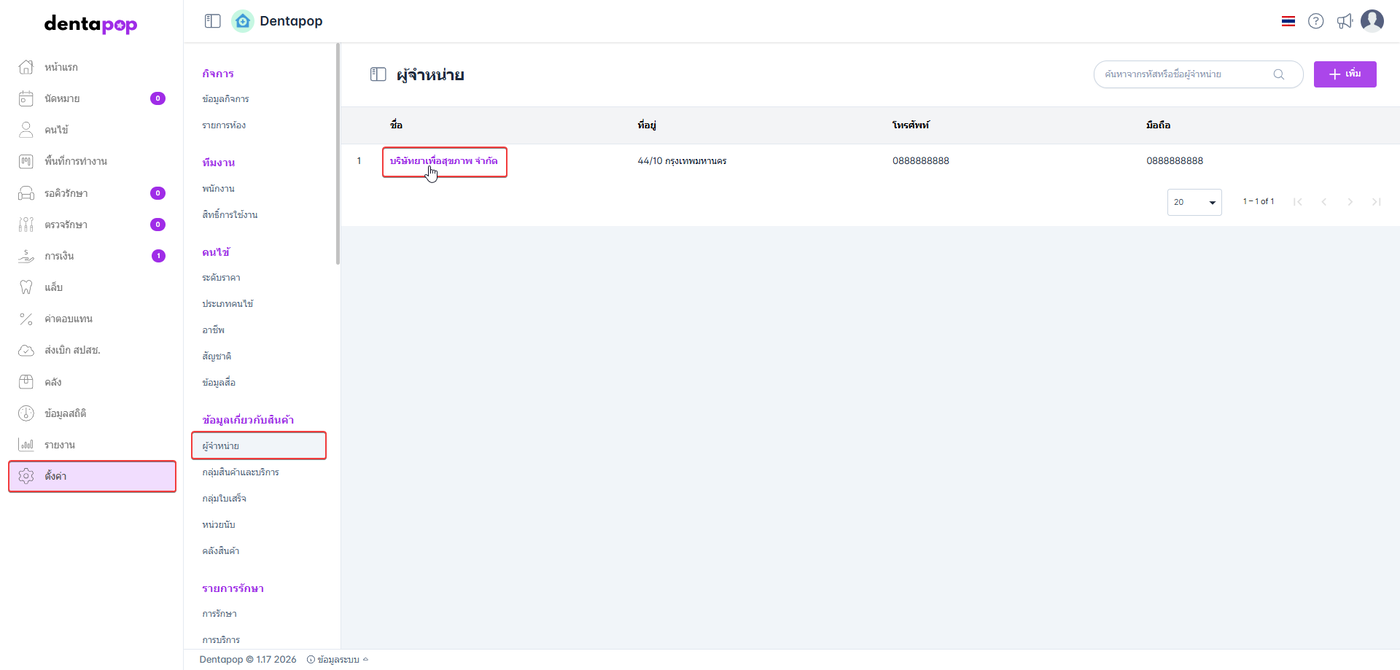Click the ค่าตอบแทน percent icon
Image resolution: width=1400 pixels, height=670 pixels.
(x=27, y=319)
